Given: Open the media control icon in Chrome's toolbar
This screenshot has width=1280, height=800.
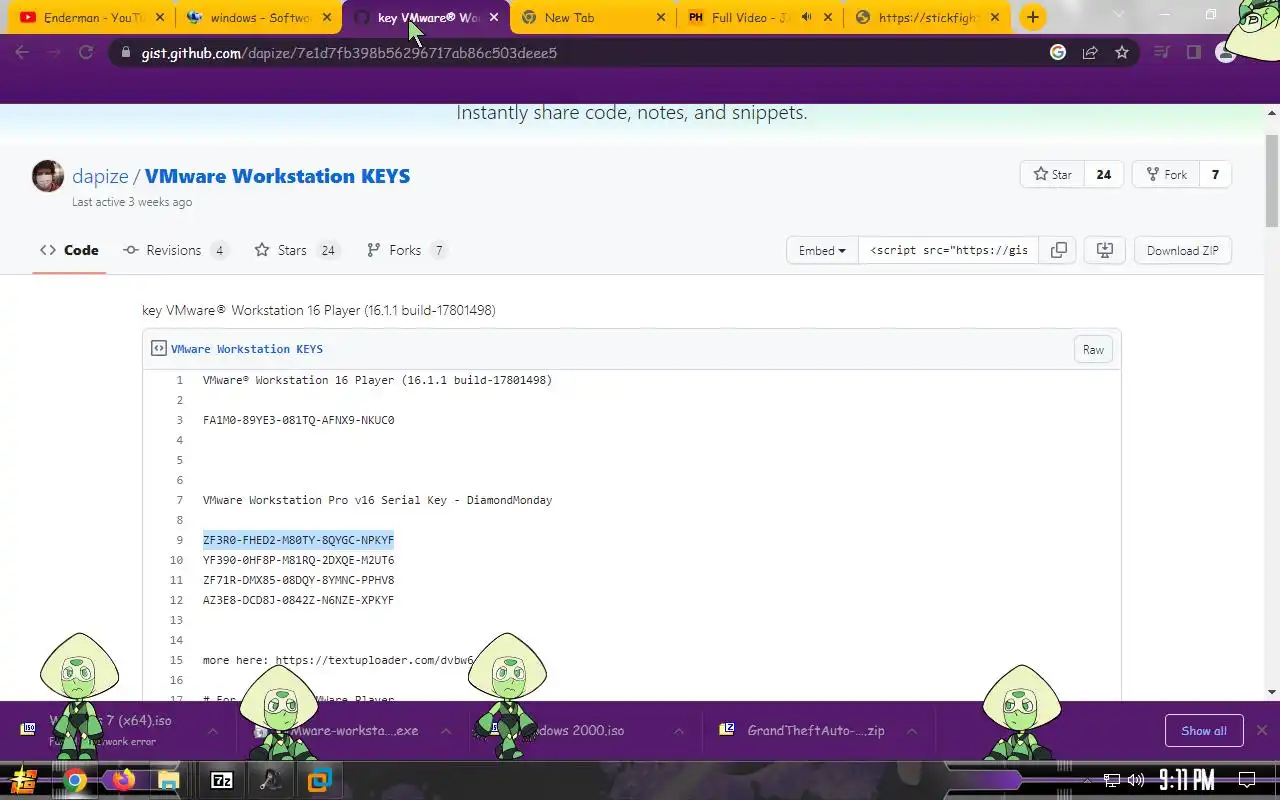Looking at the screenshot, I should coord(1162,52).
